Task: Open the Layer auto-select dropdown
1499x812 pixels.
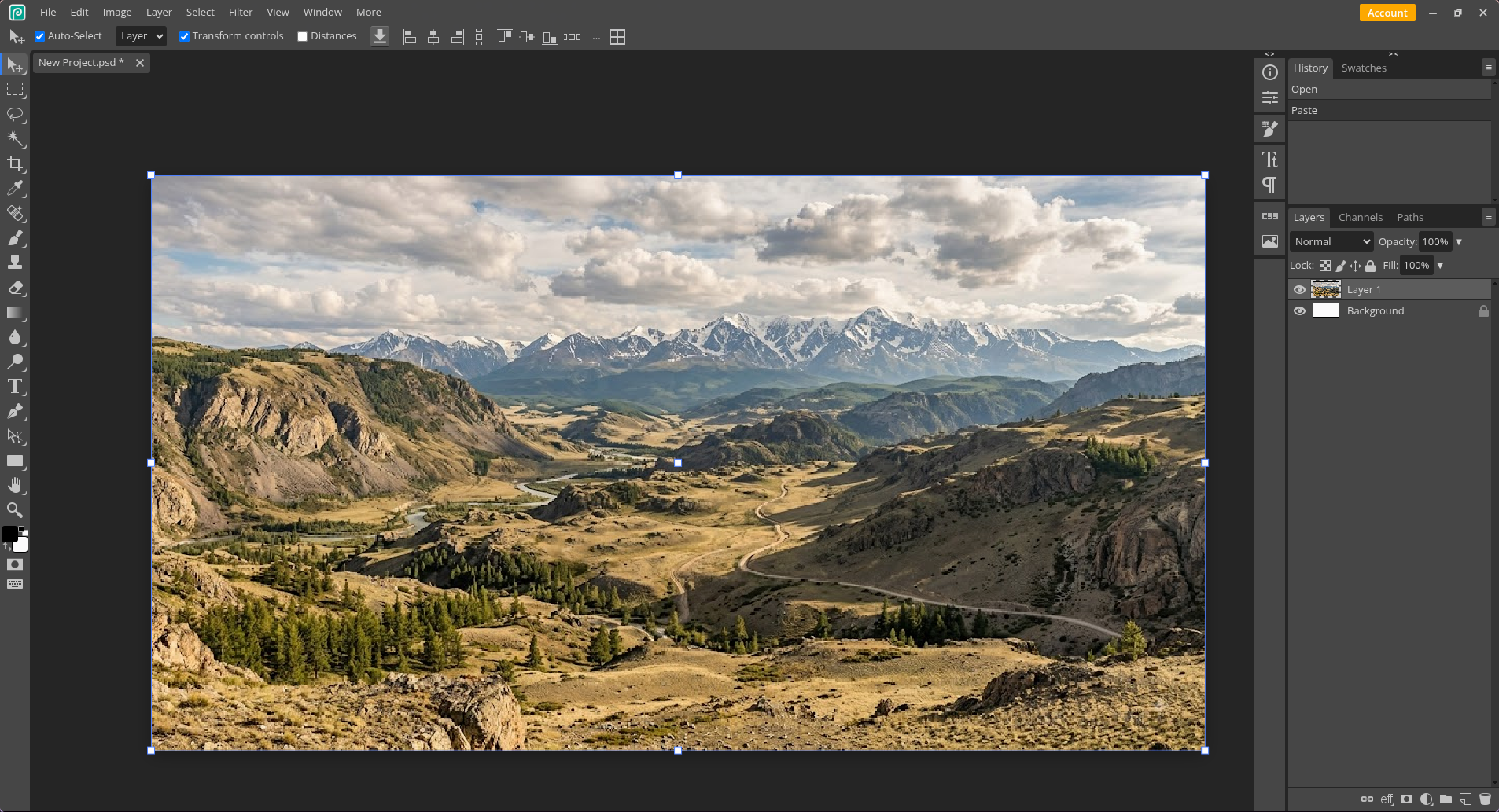Action: 141,36
